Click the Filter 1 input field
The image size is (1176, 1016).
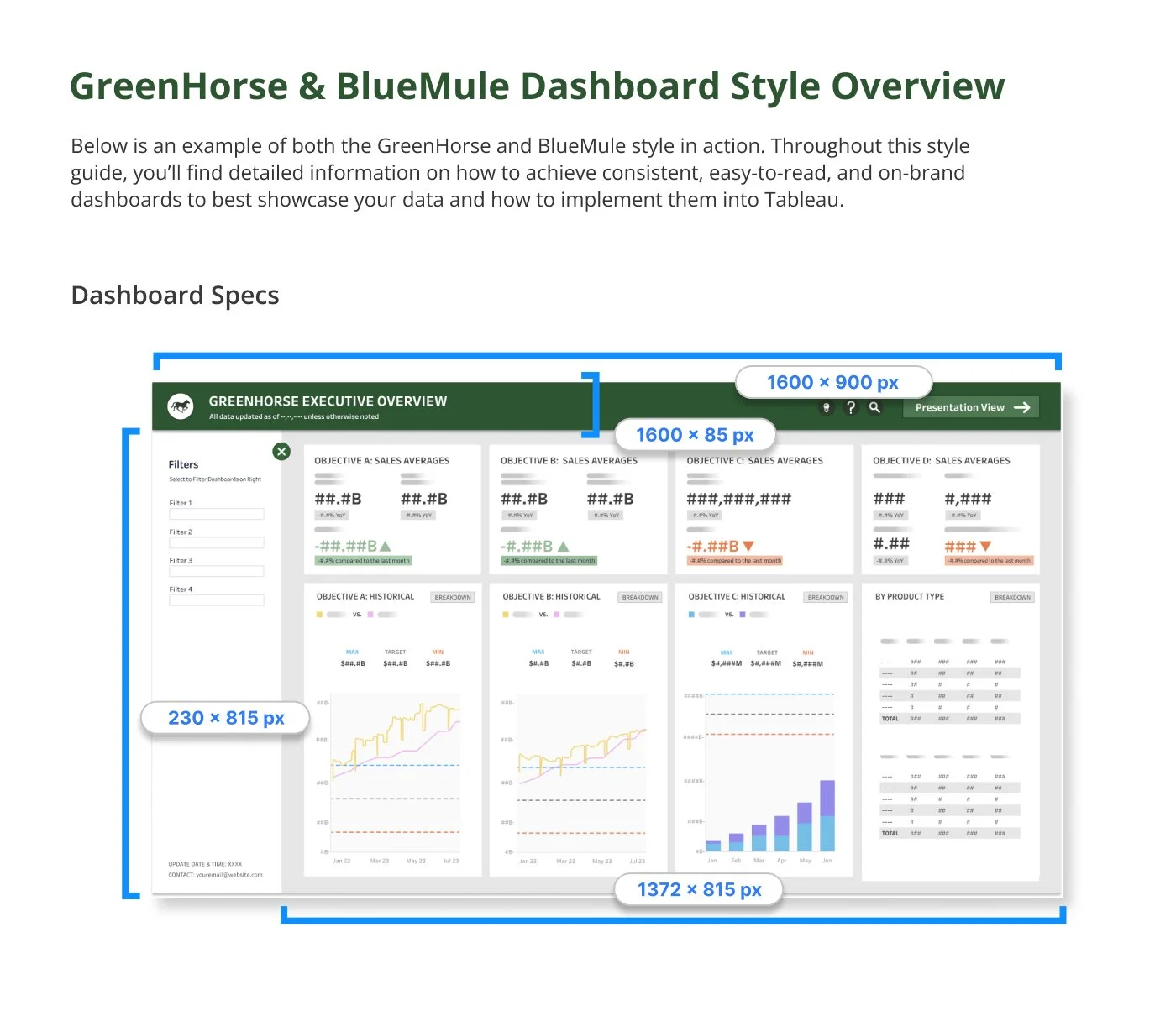tap(217, 514)
